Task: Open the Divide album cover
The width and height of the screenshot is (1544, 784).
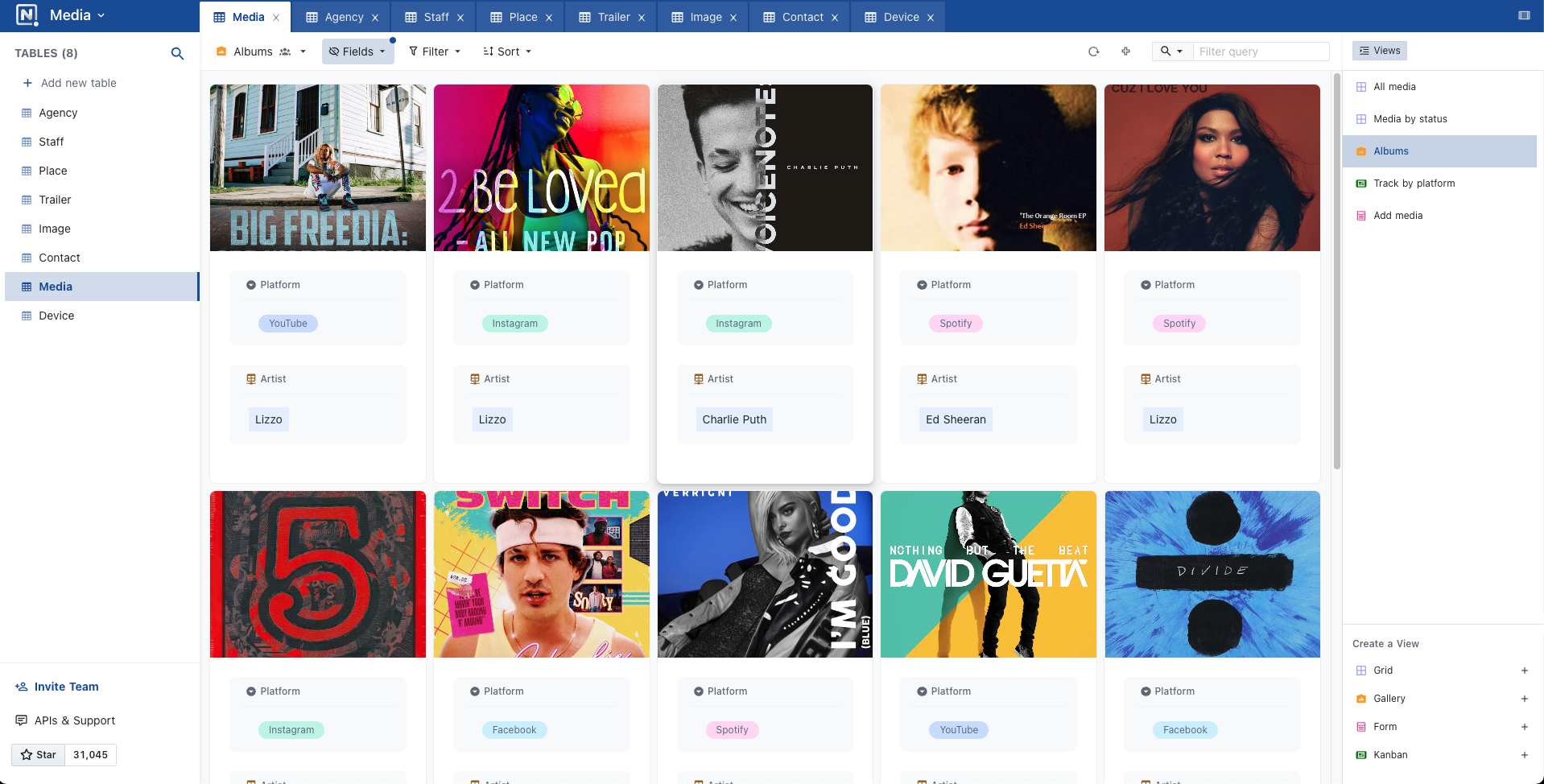Action: 1212,574
